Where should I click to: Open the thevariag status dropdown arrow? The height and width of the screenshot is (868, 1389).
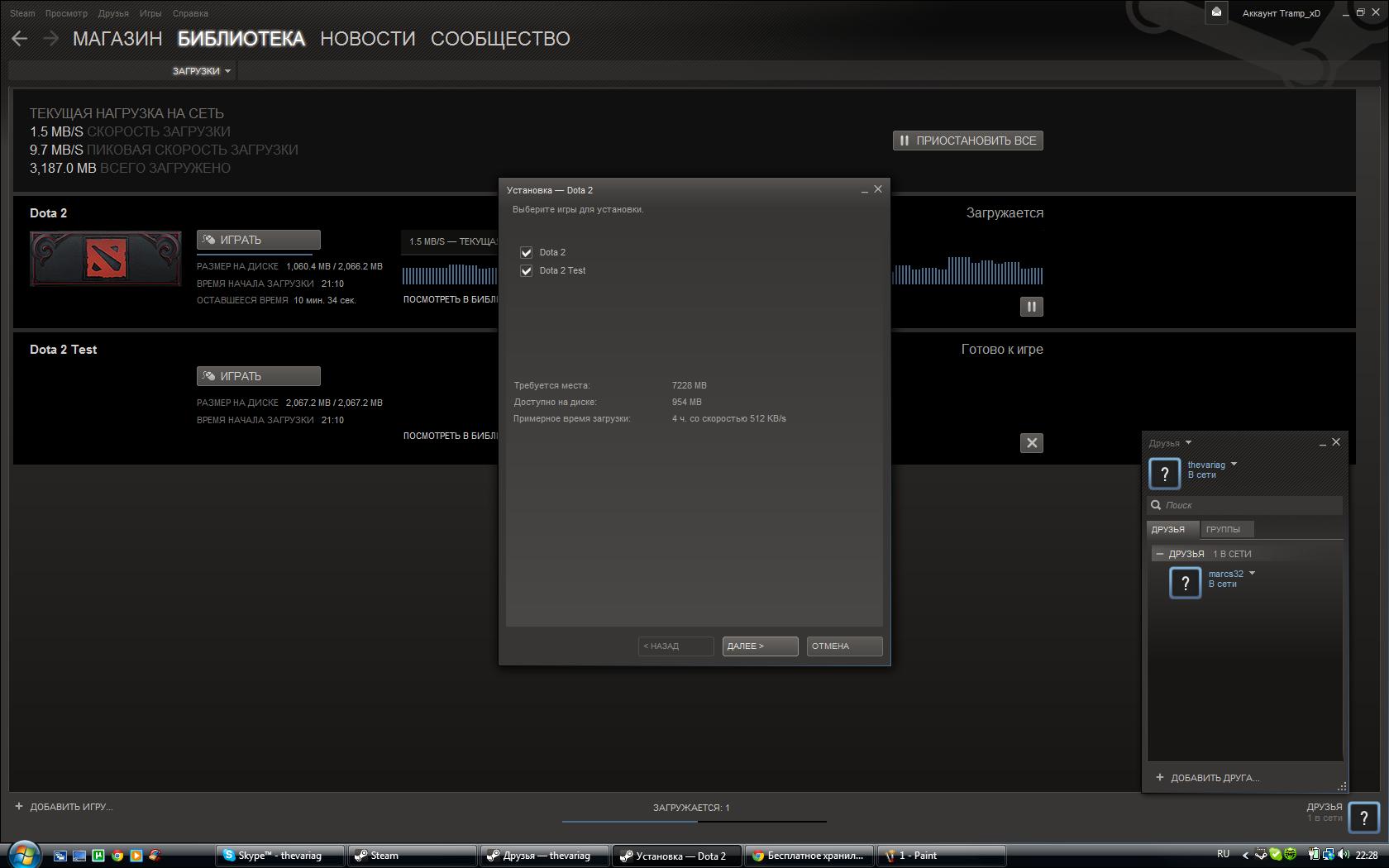click(x=1234, y=464)
